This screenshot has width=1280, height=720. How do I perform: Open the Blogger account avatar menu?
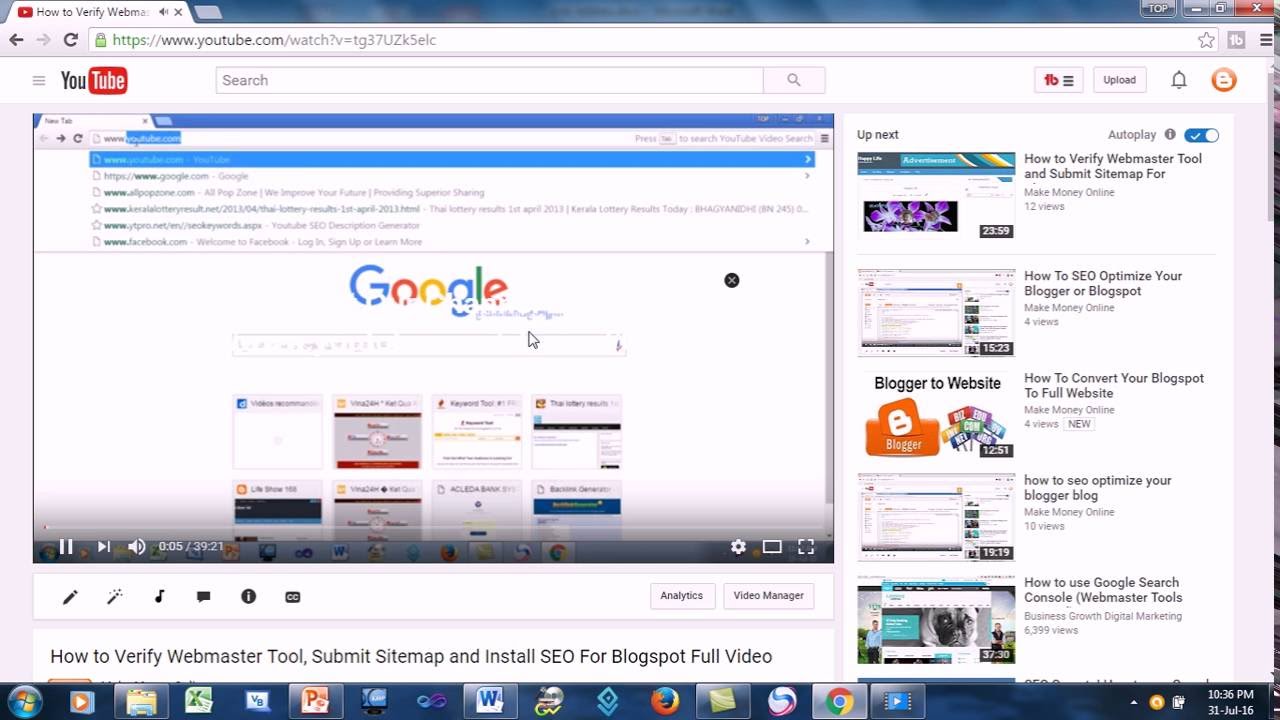pos(1224,80)
